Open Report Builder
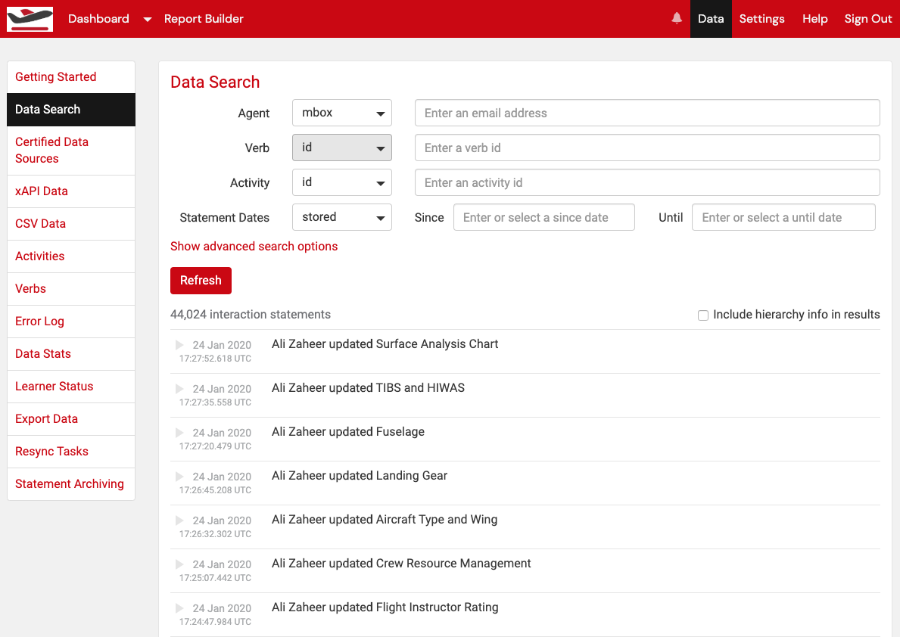 tap(204, 19)
